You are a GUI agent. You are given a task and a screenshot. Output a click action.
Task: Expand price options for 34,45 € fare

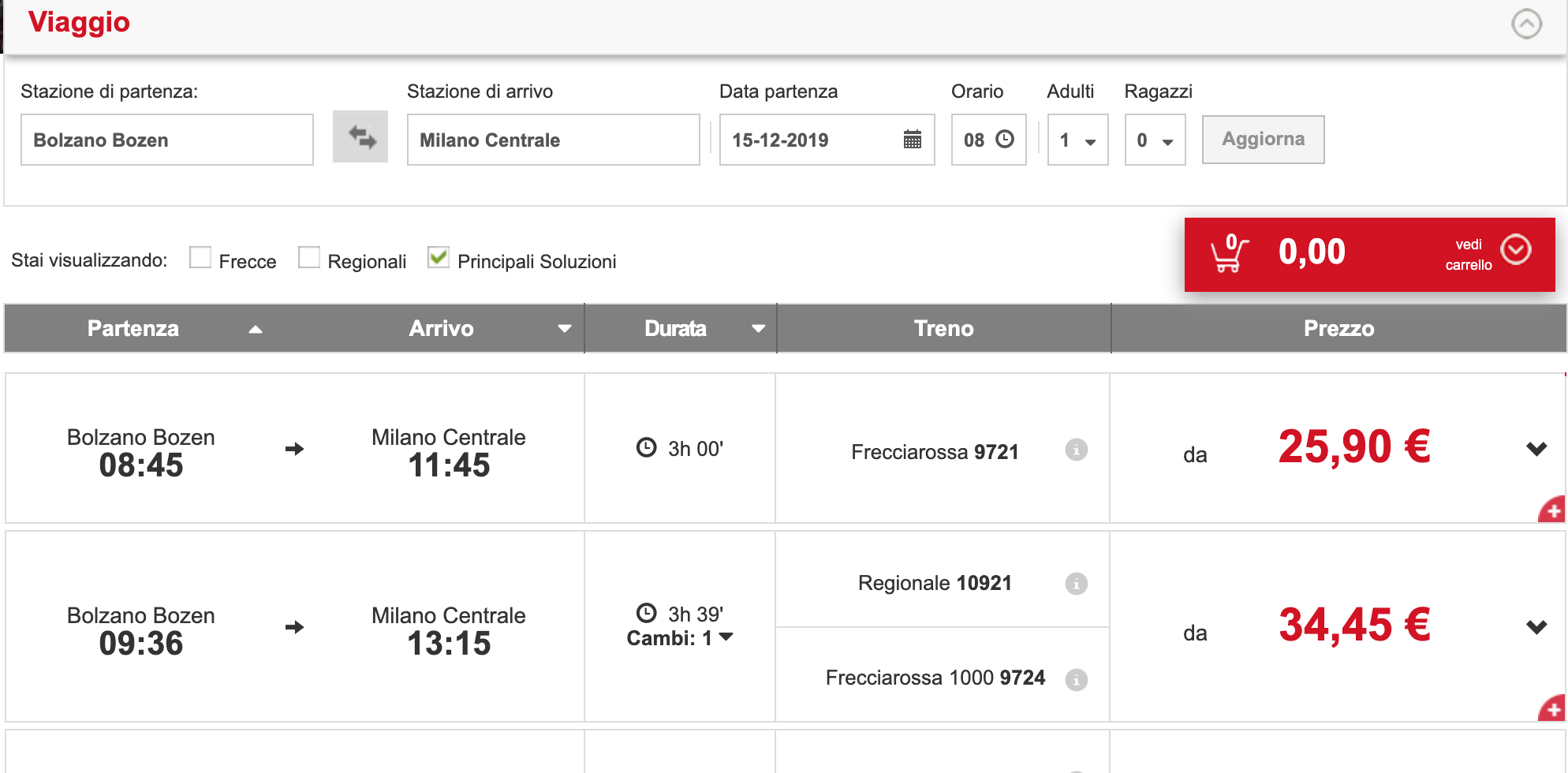pyautogui.click(x=1536, y=627)
